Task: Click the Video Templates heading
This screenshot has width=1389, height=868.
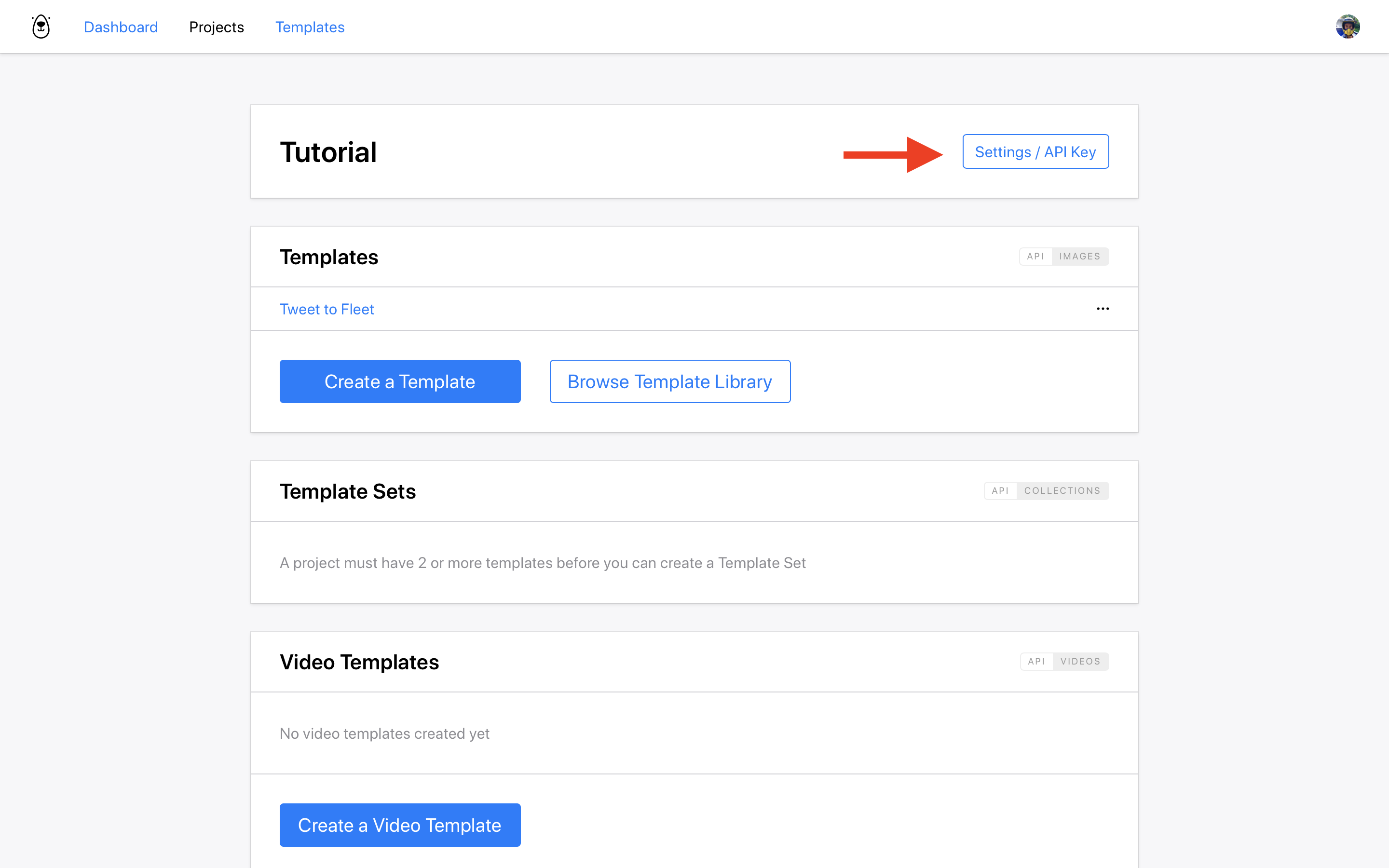Action: [359, 662]
